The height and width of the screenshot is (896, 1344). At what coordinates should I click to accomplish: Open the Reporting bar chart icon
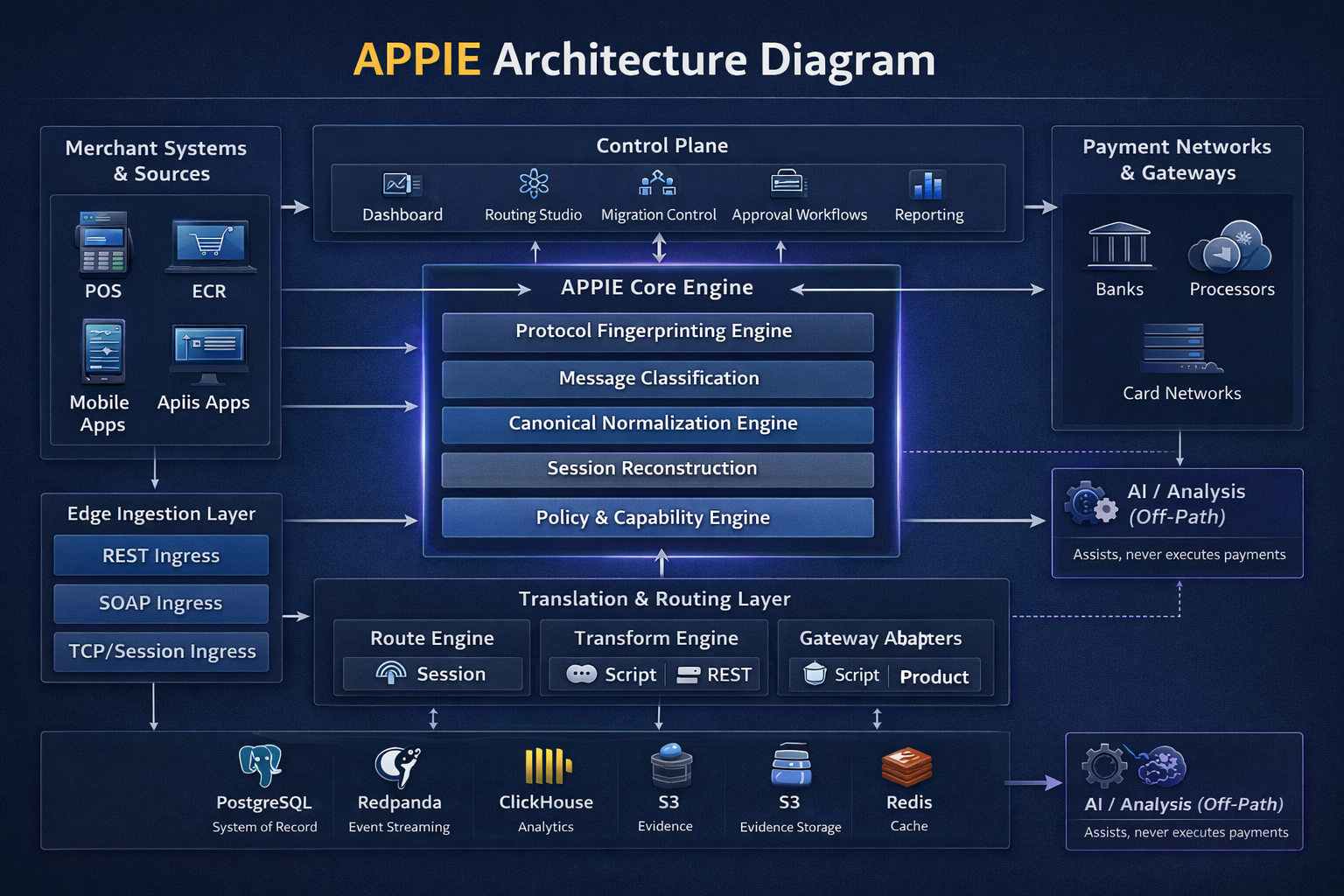click(x=927, y=185)
